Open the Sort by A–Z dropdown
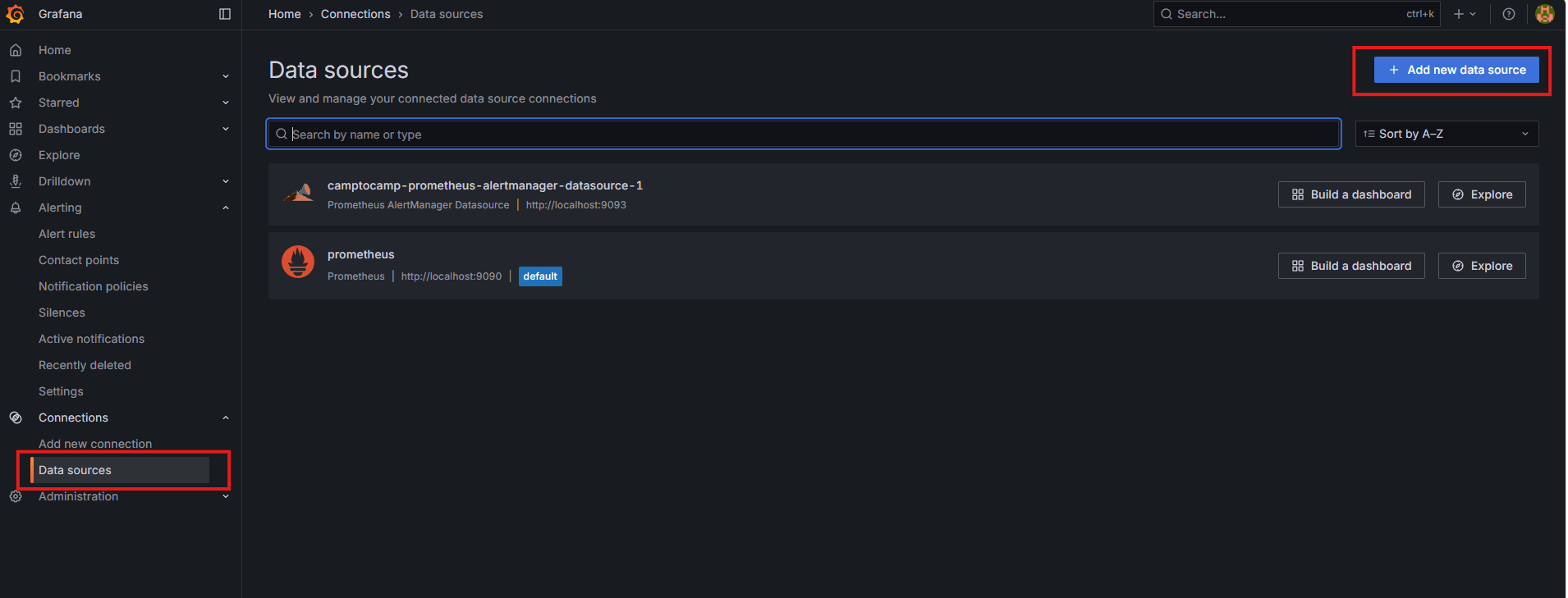This screenshot has height=598, width=1568. point(1447,134)
